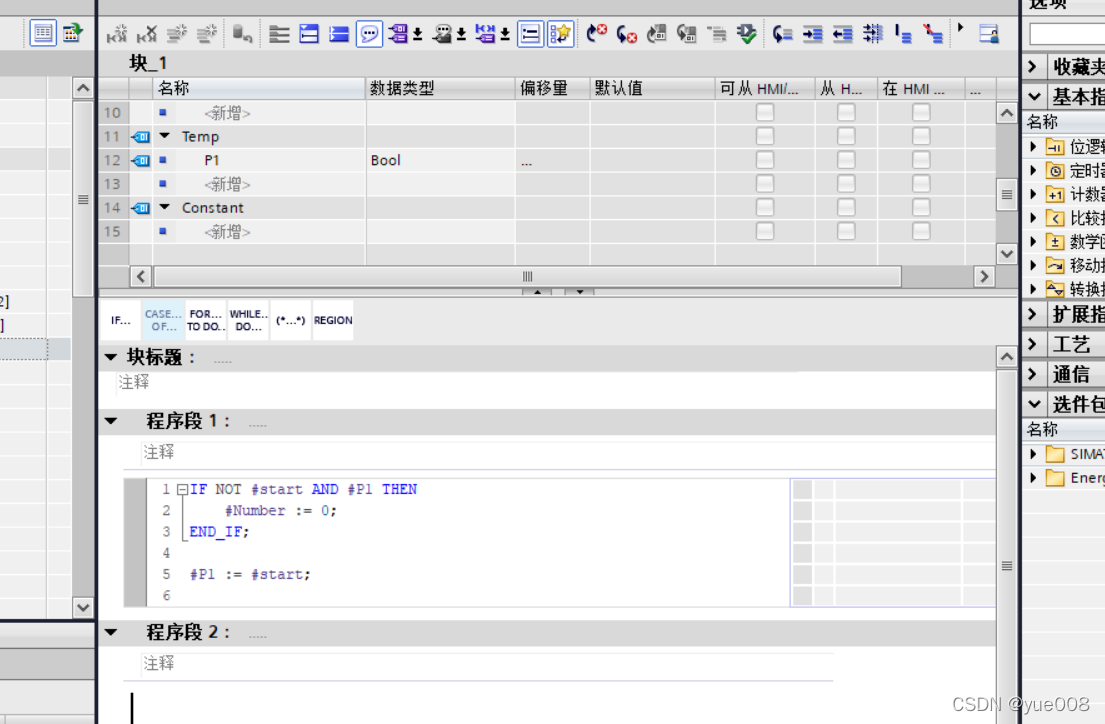Click the instructions search field

(1067, 33)
